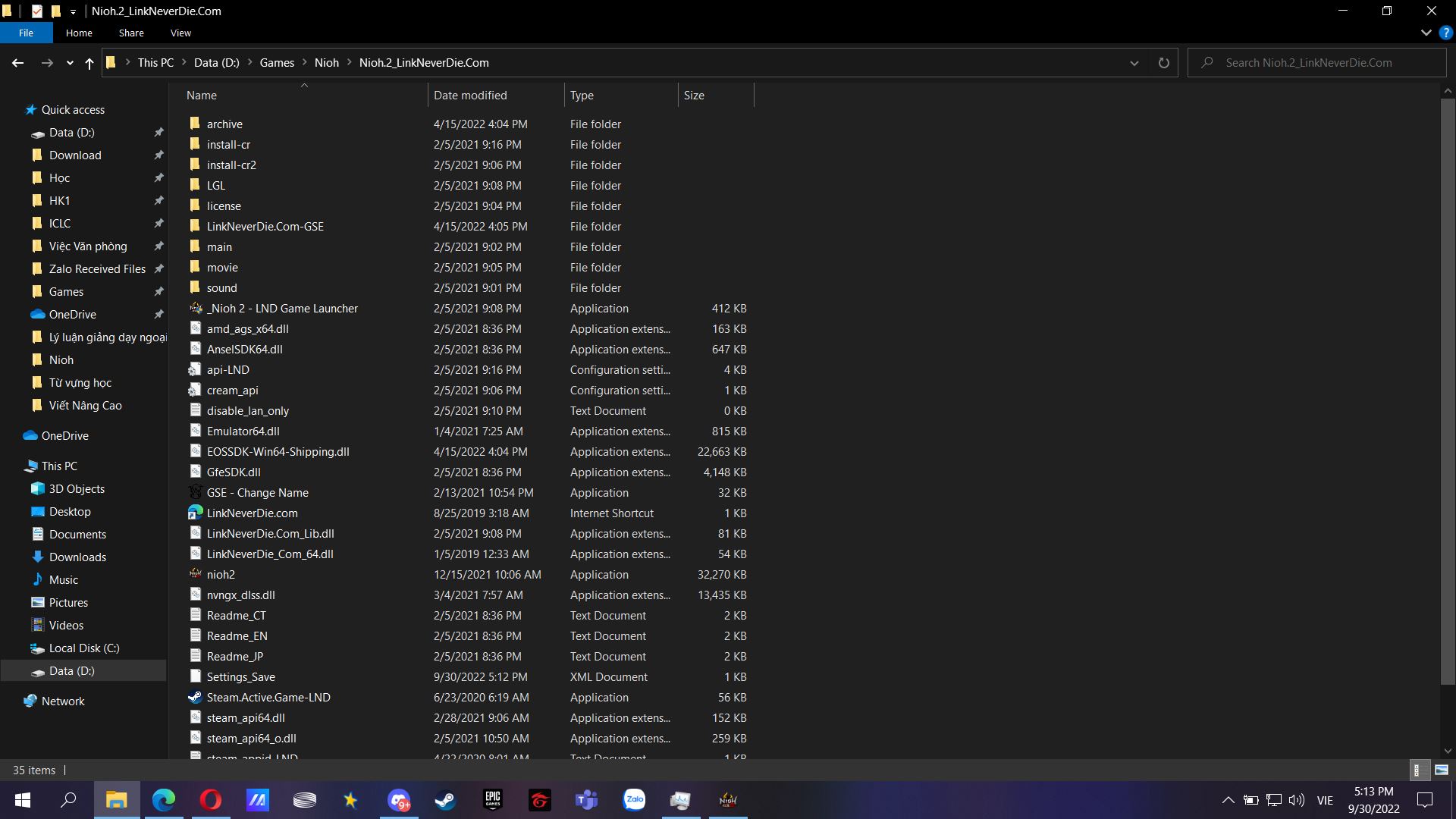Screen dimensions: 1456x819
Task: Open Steam from the taskbar
Action: tap(445, 800)
